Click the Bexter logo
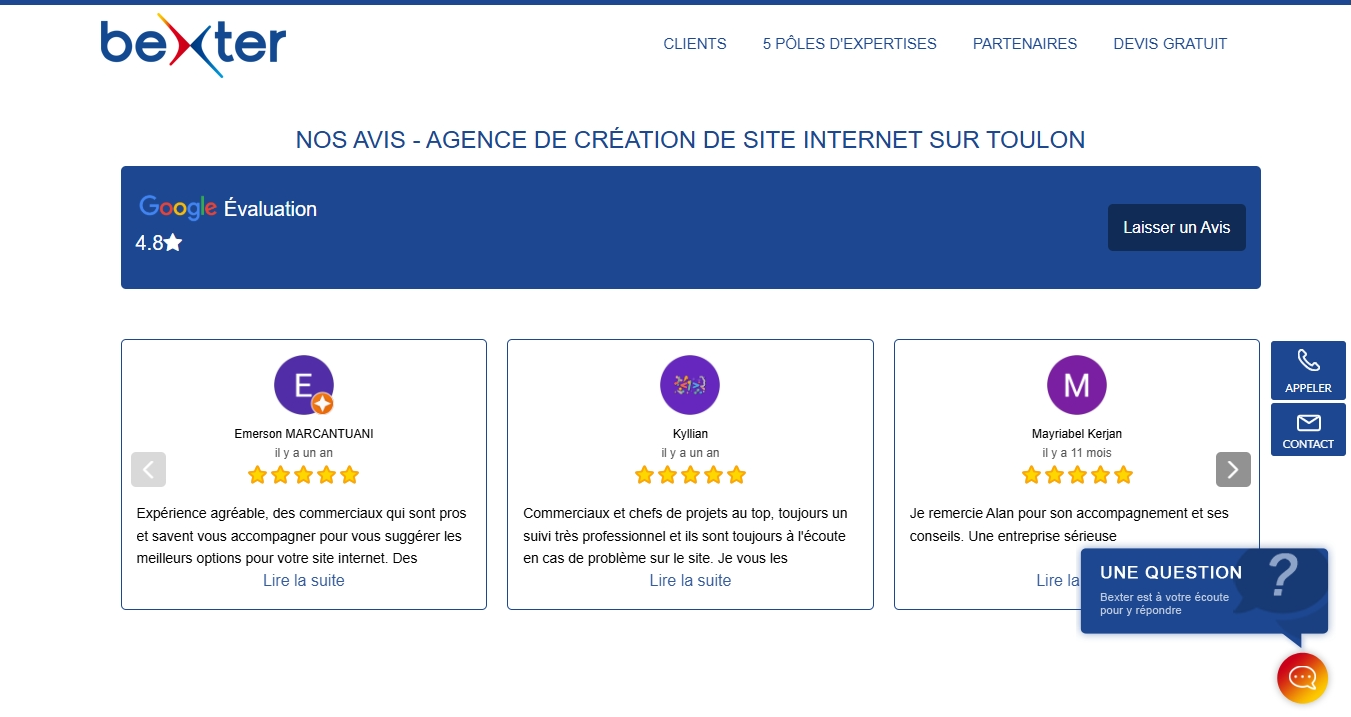 (193, 45)
